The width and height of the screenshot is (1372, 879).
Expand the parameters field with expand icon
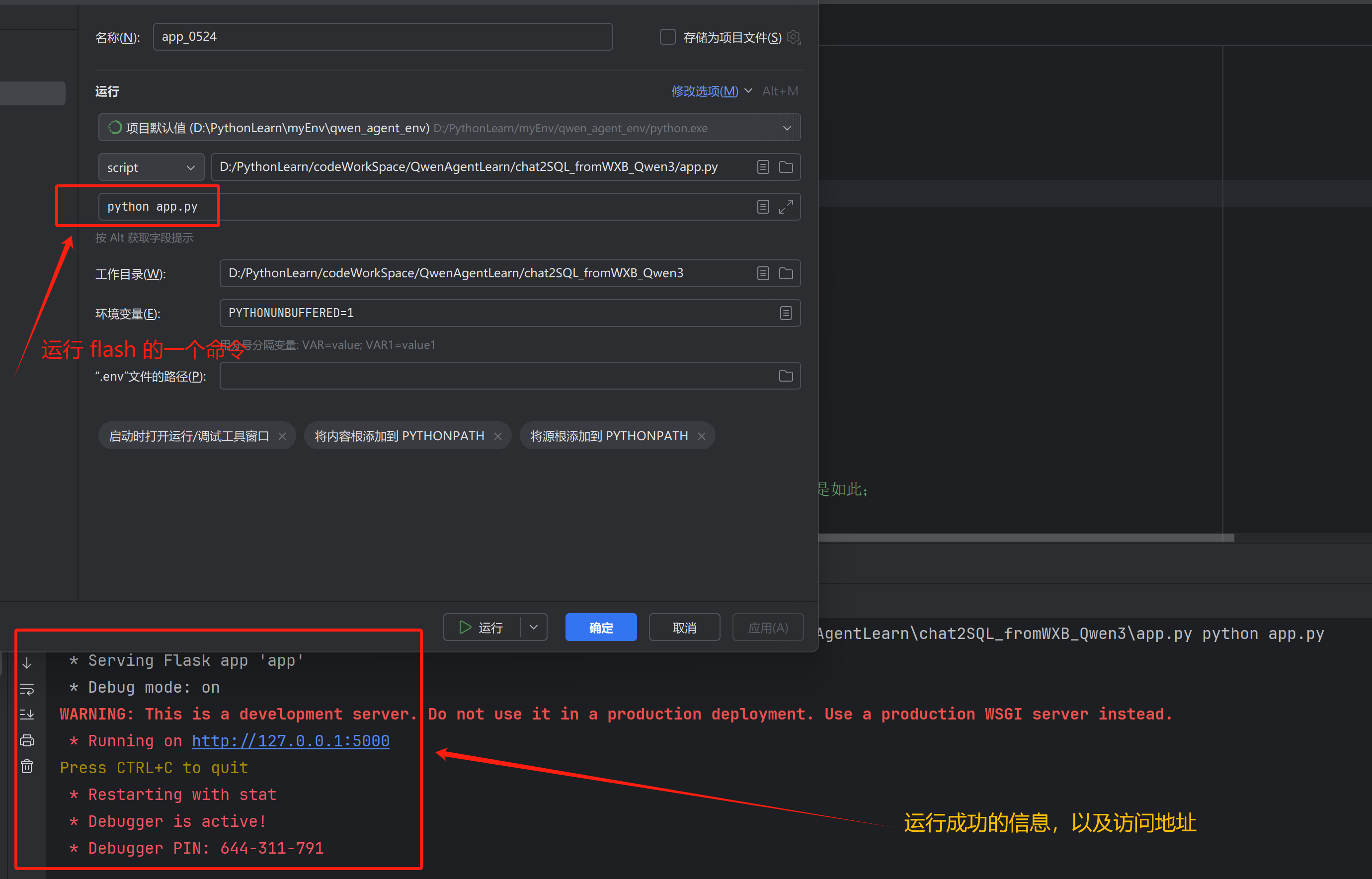click(786, 207)
